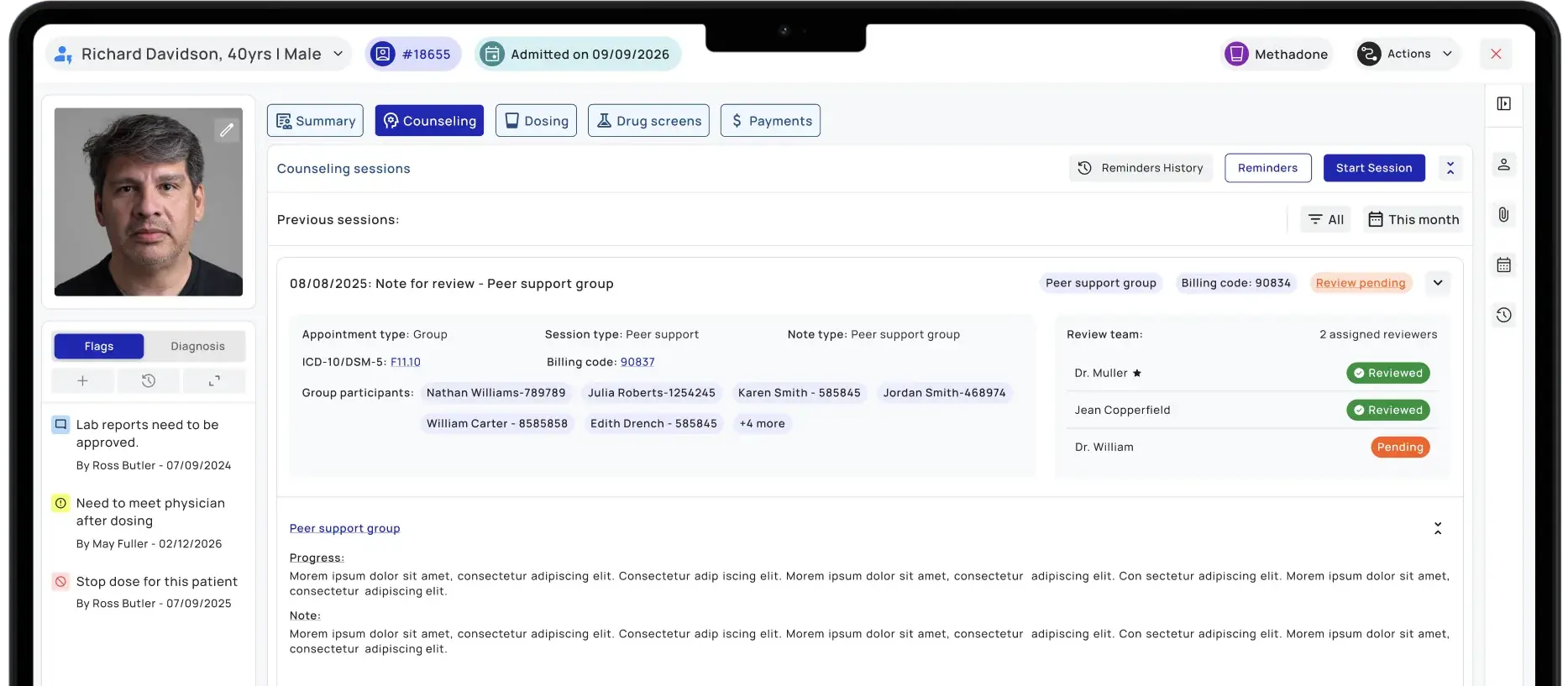Screen dimensions: 1568x686
Task: Click reviewer name Jean Copperfield
Action: [1122, 410]
